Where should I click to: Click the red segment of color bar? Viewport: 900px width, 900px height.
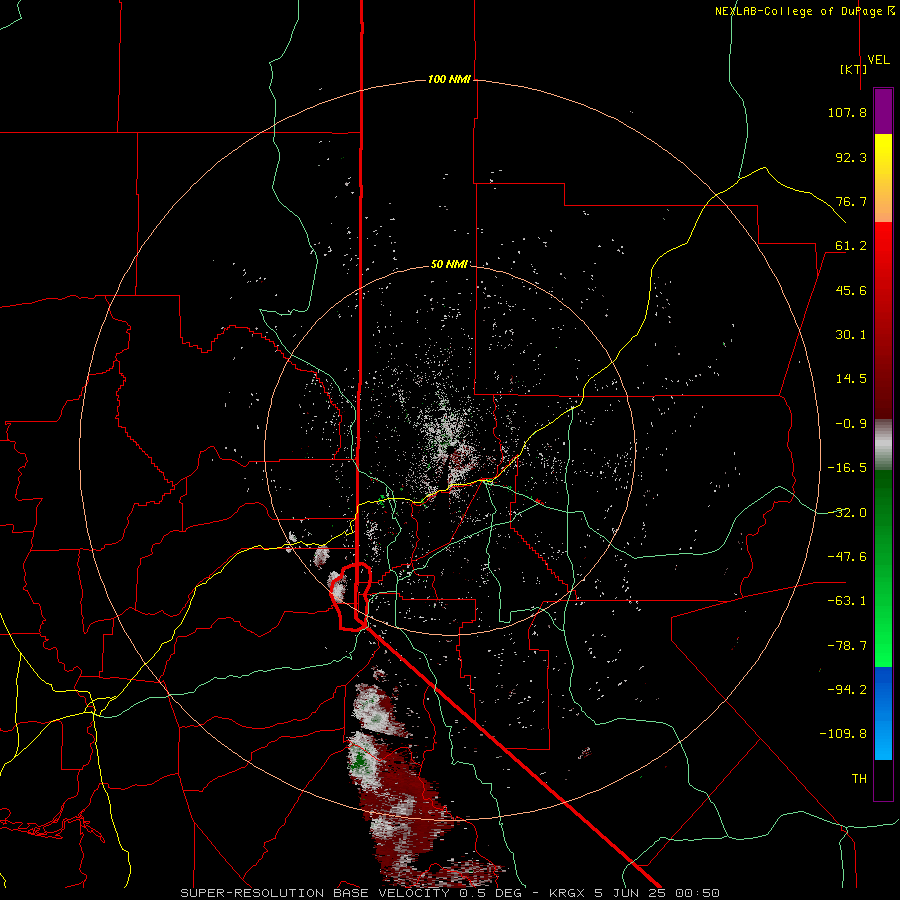(x=883, y=321)
